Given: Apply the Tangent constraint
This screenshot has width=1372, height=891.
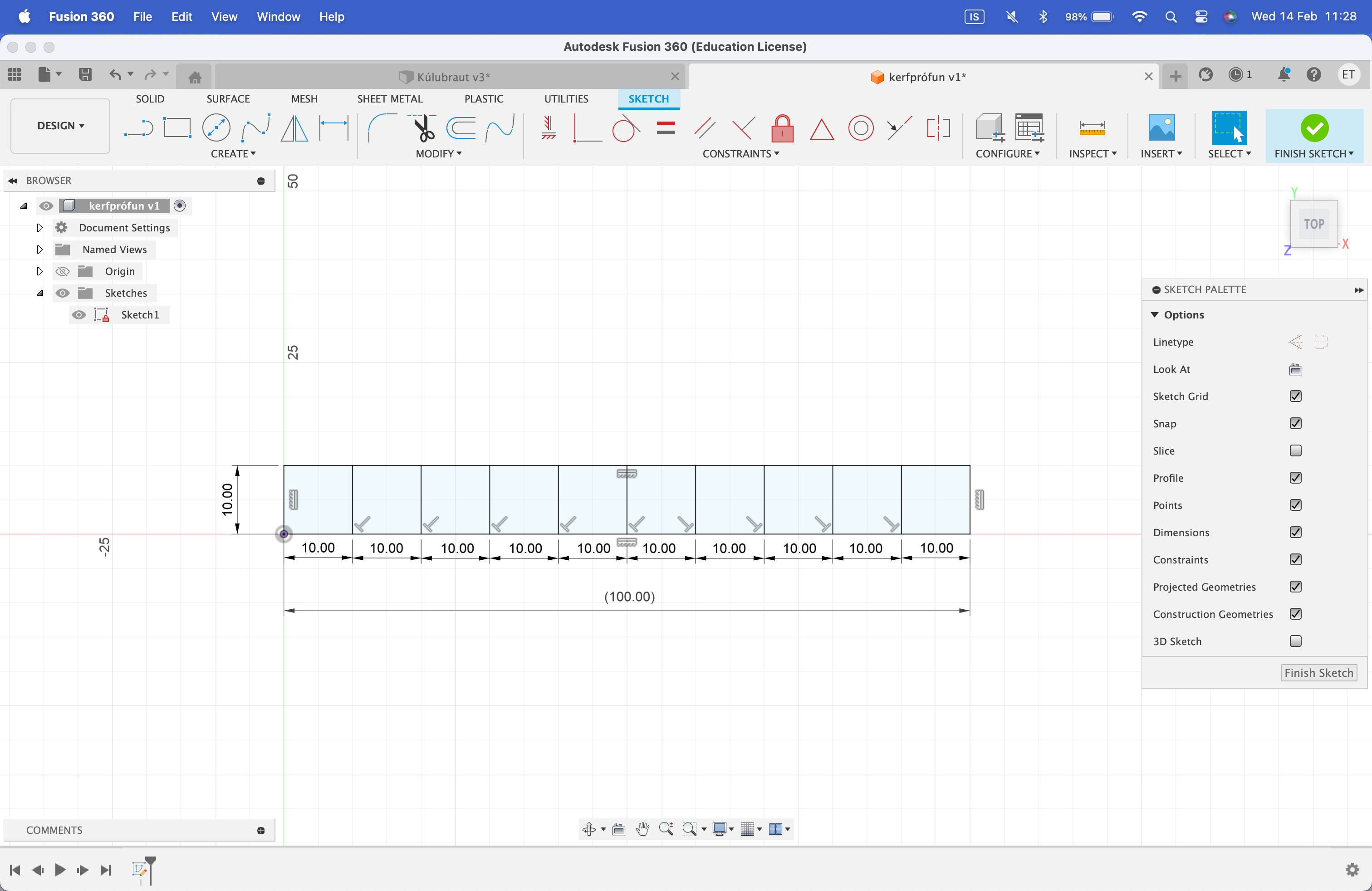Looking at the screenshot, I should pos(626,128).
